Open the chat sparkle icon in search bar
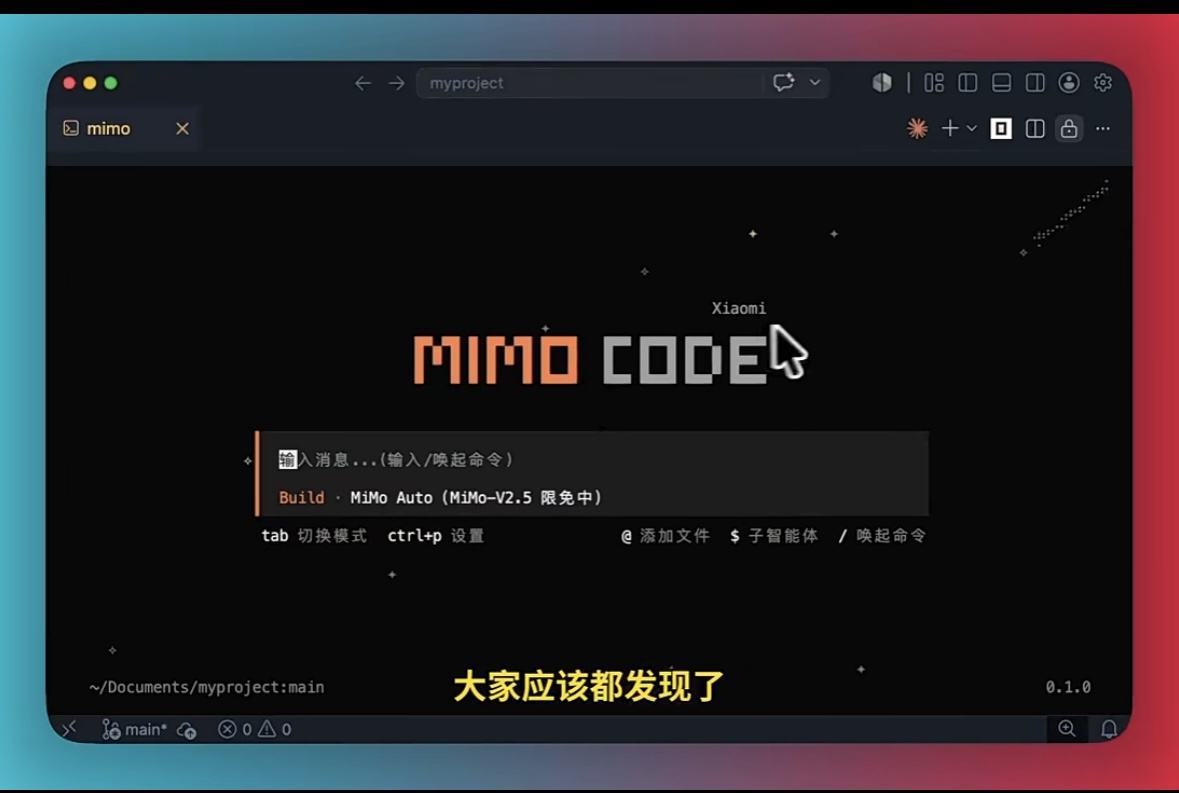 (783, 83)
